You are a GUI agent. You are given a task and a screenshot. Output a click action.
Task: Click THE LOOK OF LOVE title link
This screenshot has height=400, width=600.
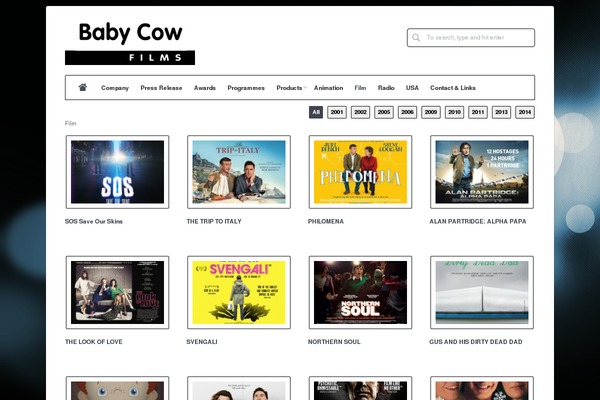click(94, 342)
